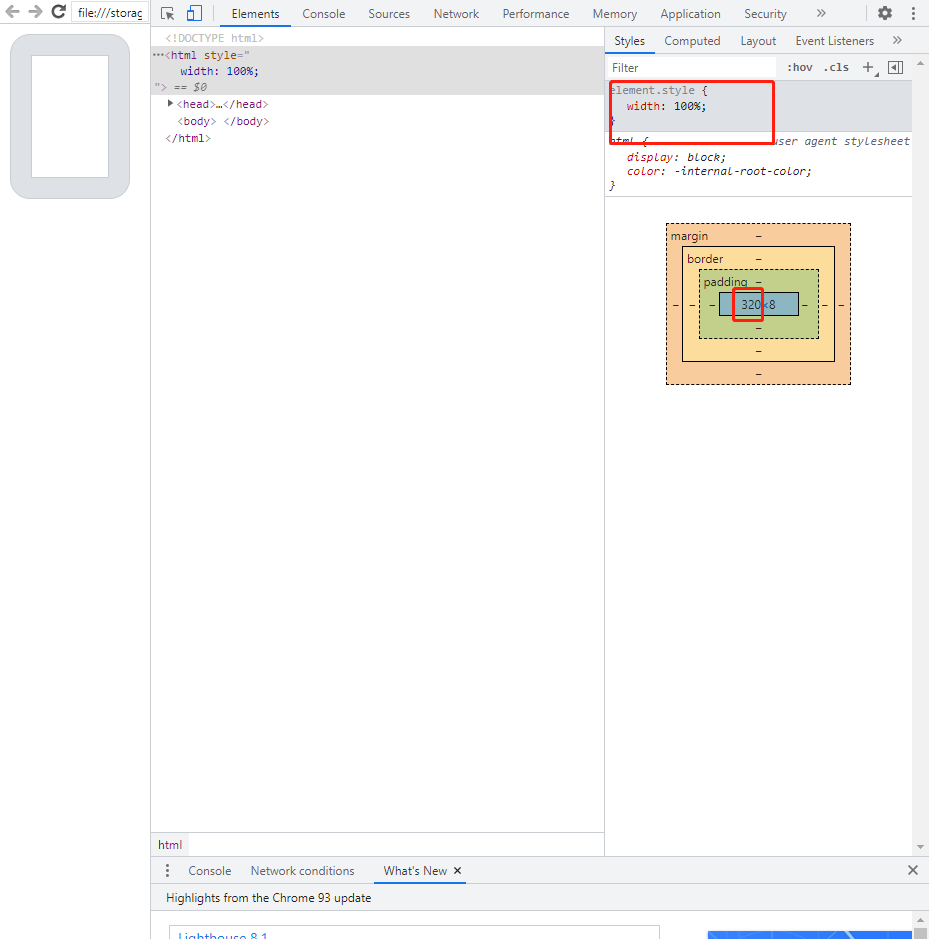Open the Performance tab
The image size is (929, 939).
pyautogui.click(x=535, y=14)
